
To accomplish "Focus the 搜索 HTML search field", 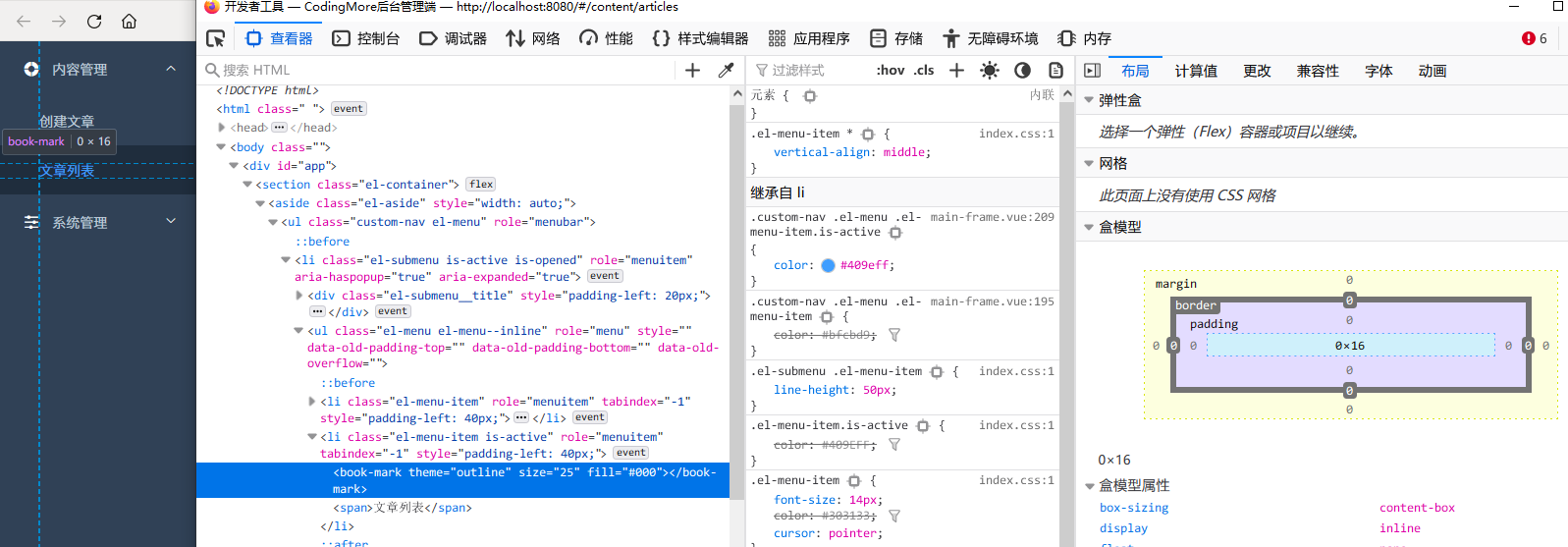I will (437, 70).
